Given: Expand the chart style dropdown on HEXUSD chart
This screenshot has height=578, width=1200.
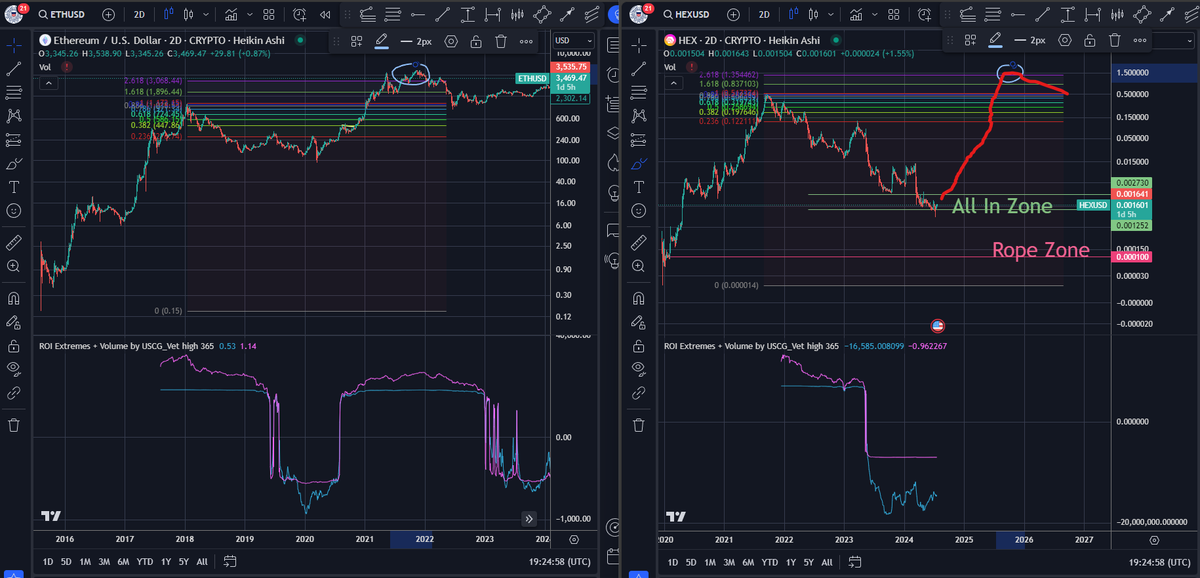Looking at the screenshot, I should point(830,15).
